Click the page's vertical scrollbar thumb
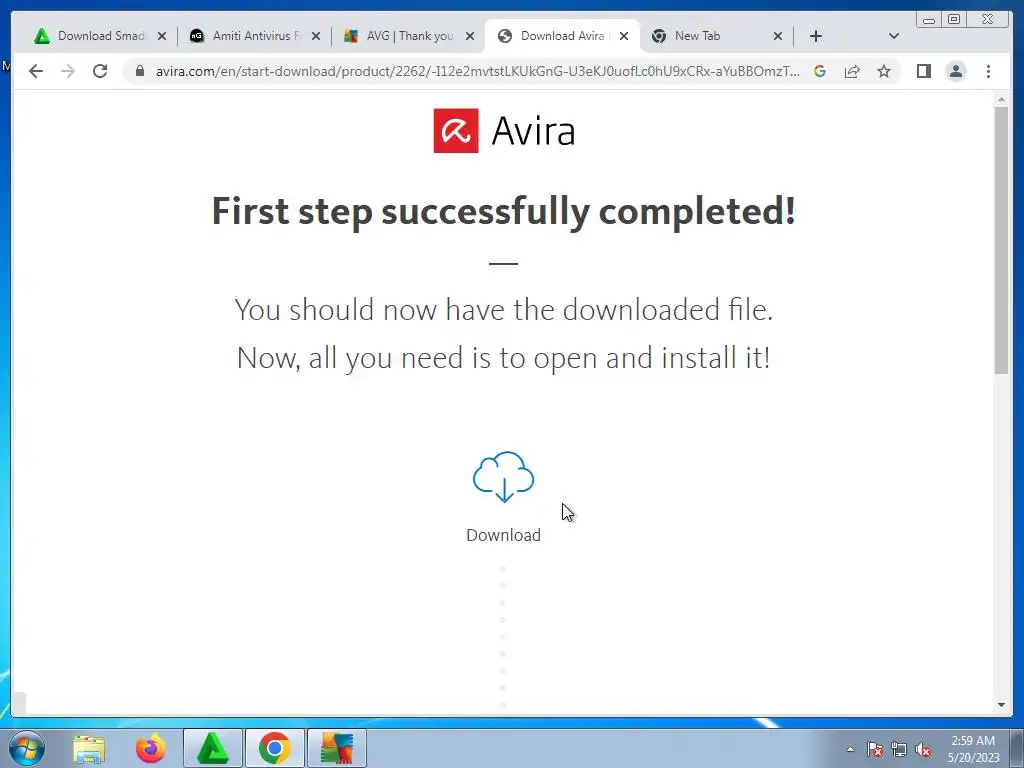 point(1001,240)
